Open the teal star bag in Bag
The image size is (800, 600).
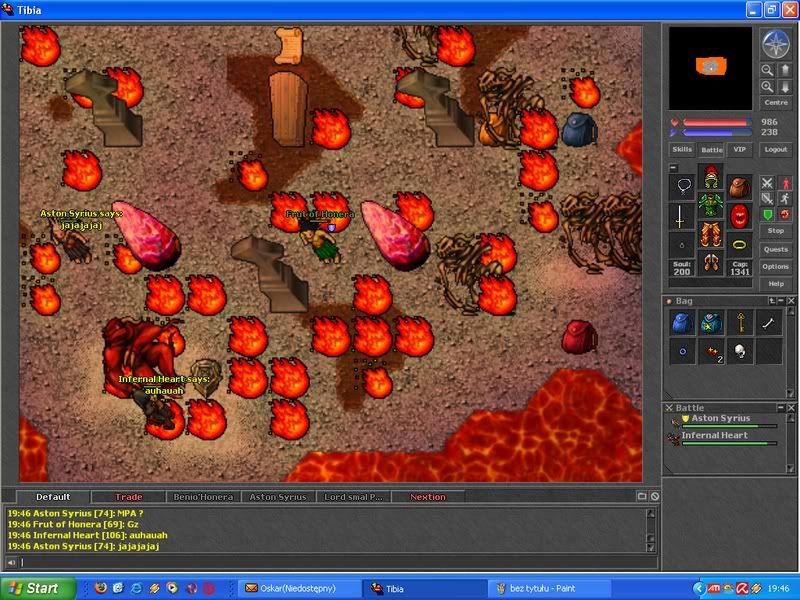[711, 322]
